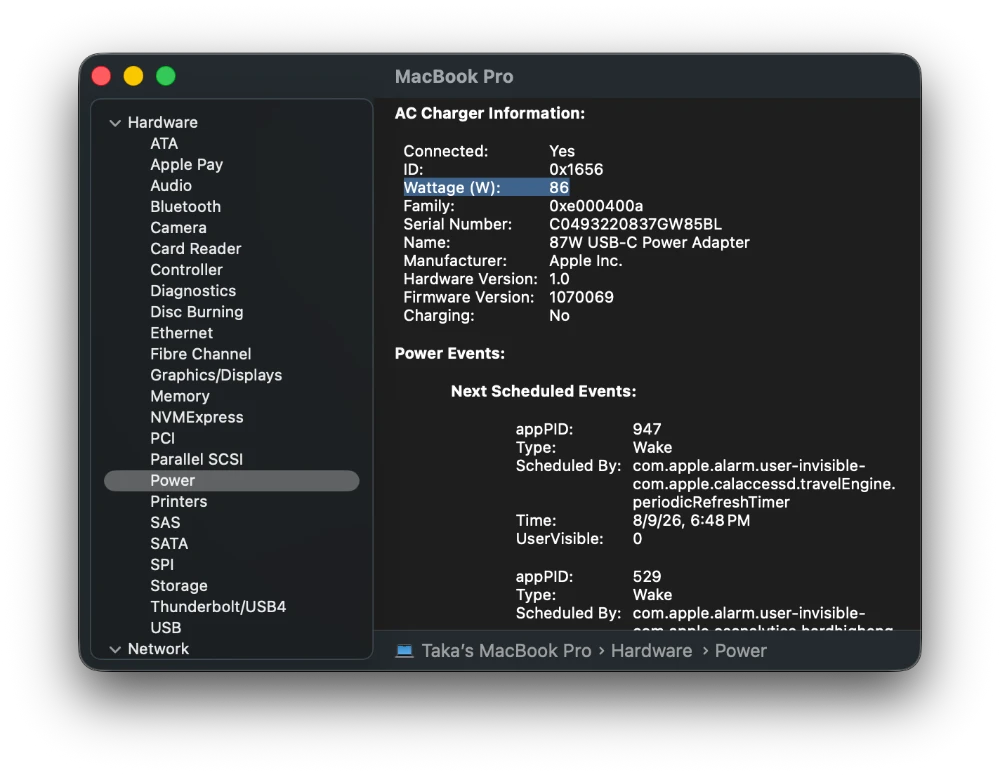Click firmware version 1070069
Screen dimensions: 1000x775
(581, 297)
